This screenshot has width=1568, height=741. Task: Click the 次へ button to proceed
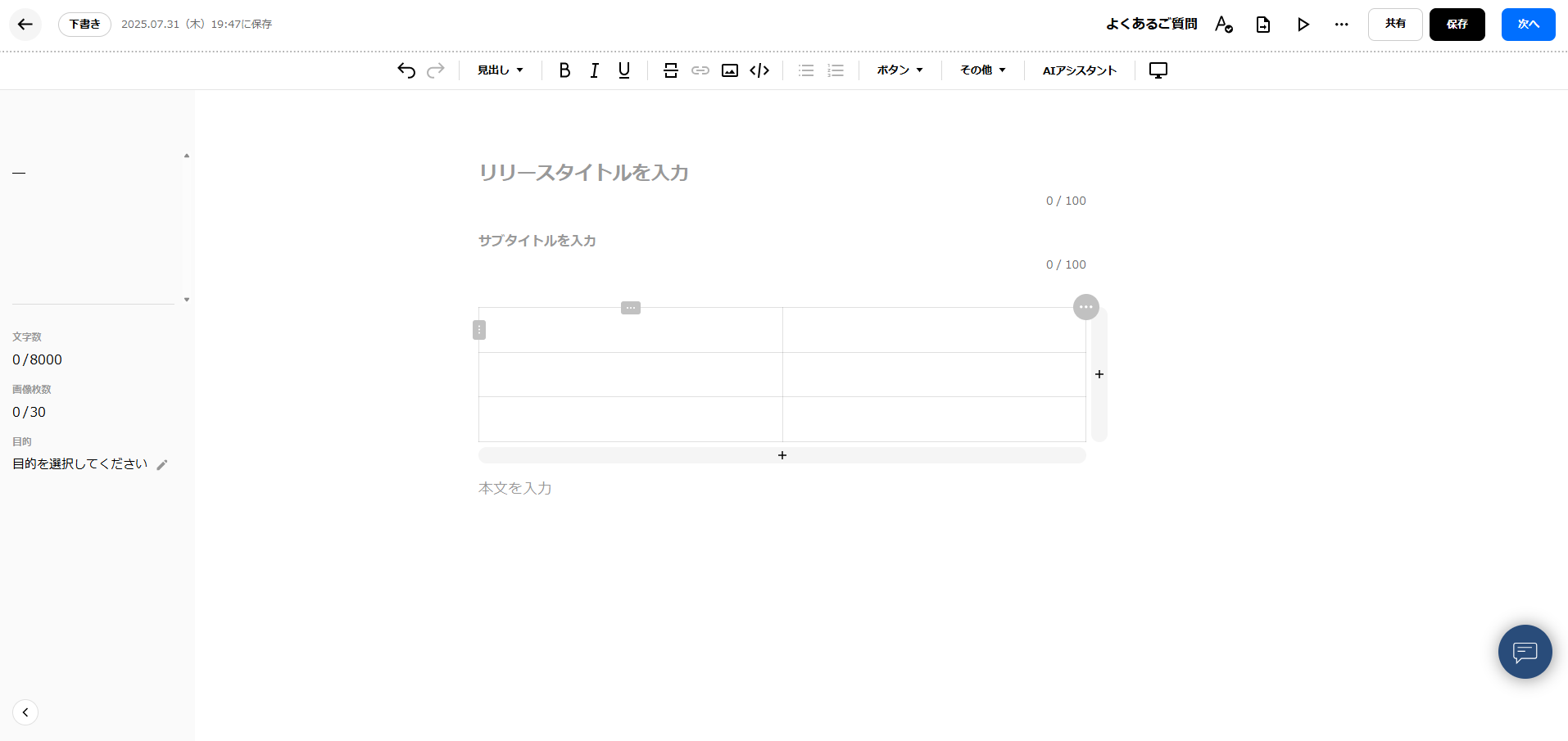click(1527, 25)
